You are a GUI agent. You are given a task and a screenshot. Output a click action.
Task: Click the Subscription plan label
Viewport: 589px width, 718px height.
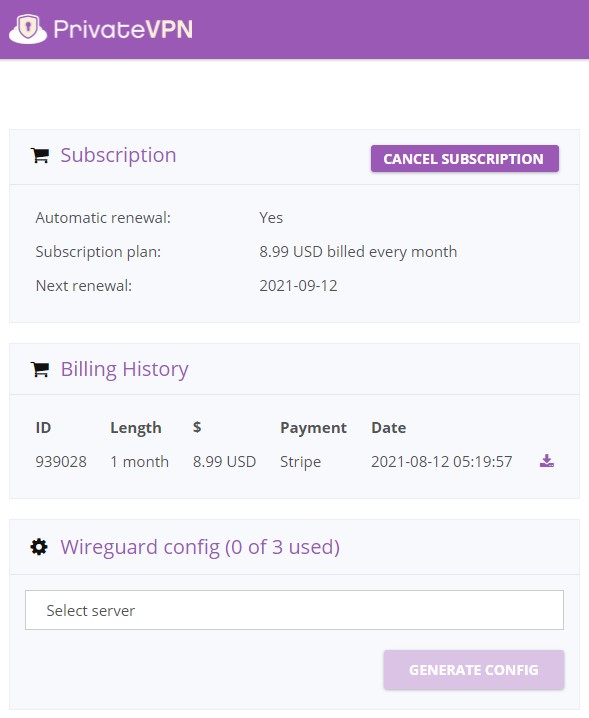point(98,251)
